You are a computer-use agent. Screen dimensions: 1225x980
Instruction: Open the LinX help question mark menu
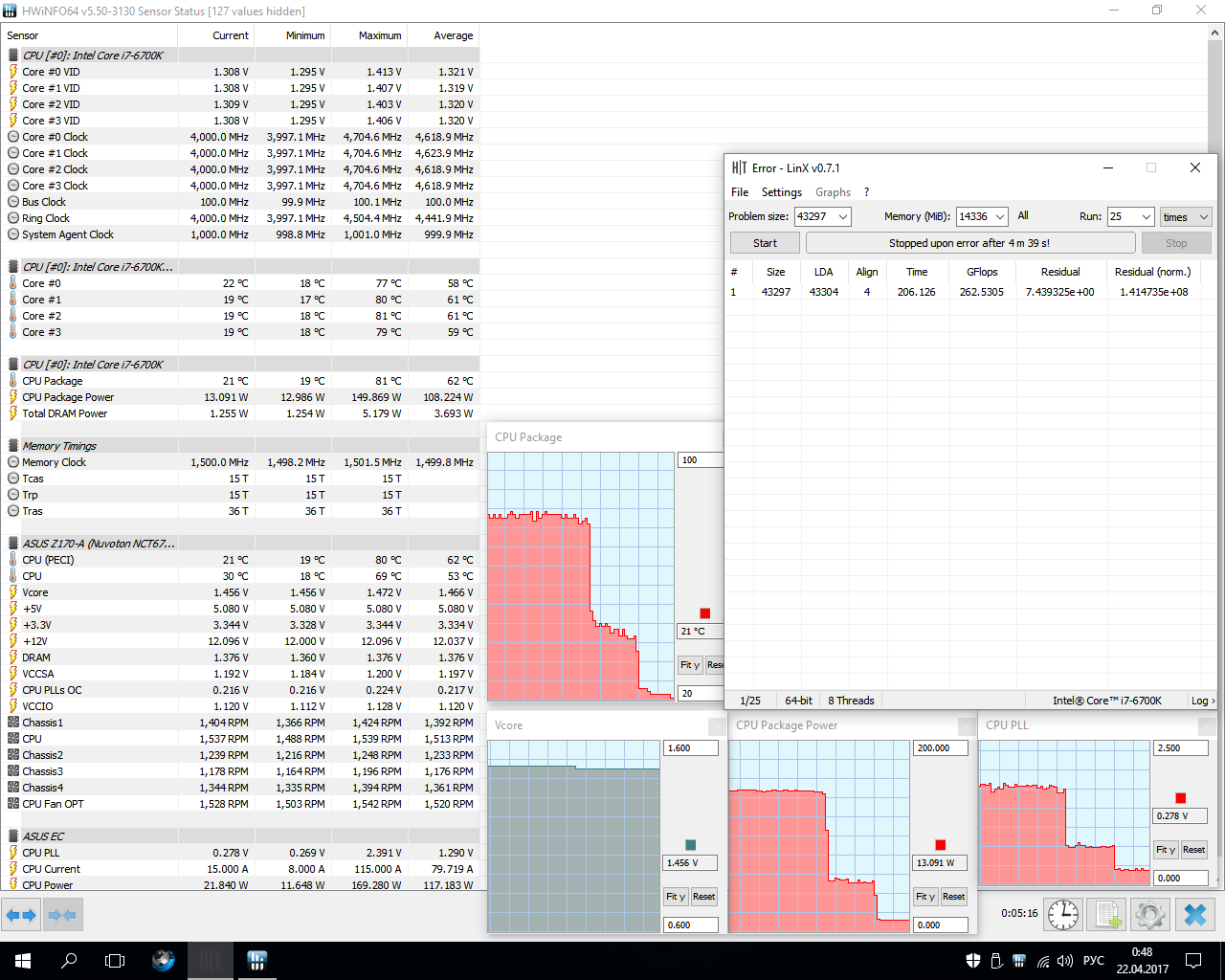867,192
